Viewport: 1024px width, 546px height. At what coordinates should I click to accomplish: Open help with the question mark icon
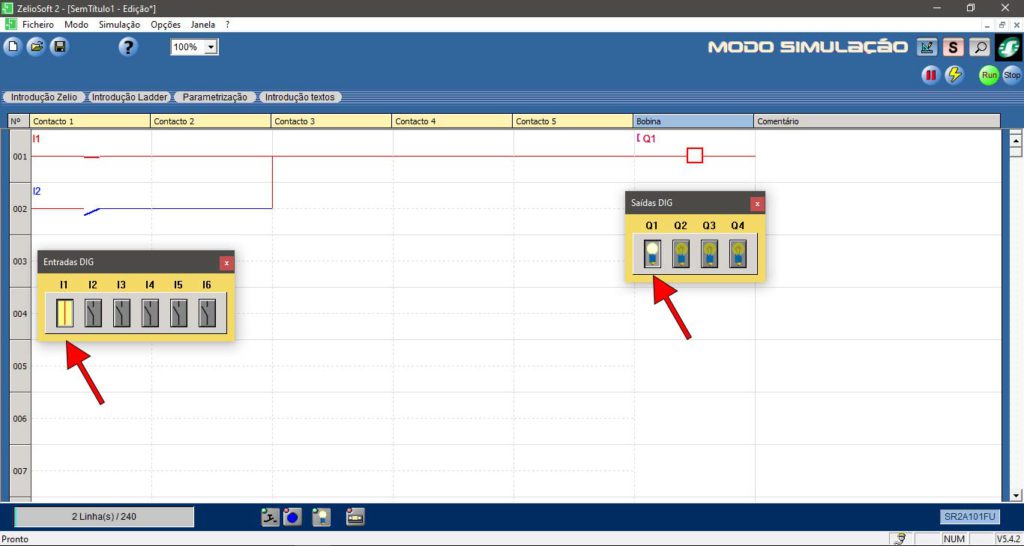coord(127,47)
